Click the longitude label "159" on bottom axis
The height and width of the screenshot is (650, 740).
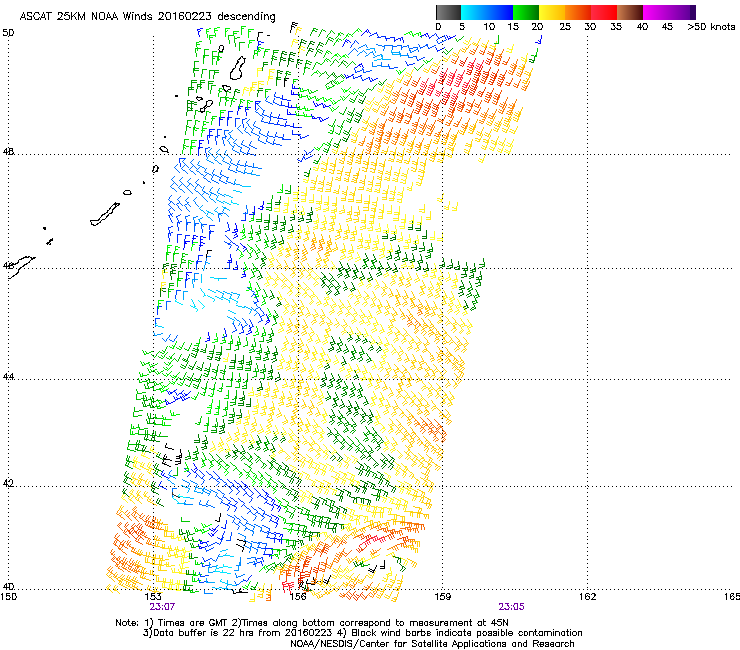(442, 597)
